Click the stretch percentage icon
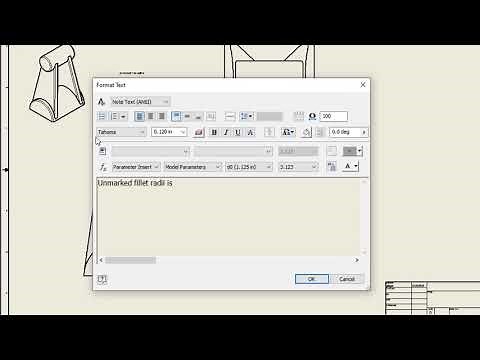 click(x=312, y=116)
